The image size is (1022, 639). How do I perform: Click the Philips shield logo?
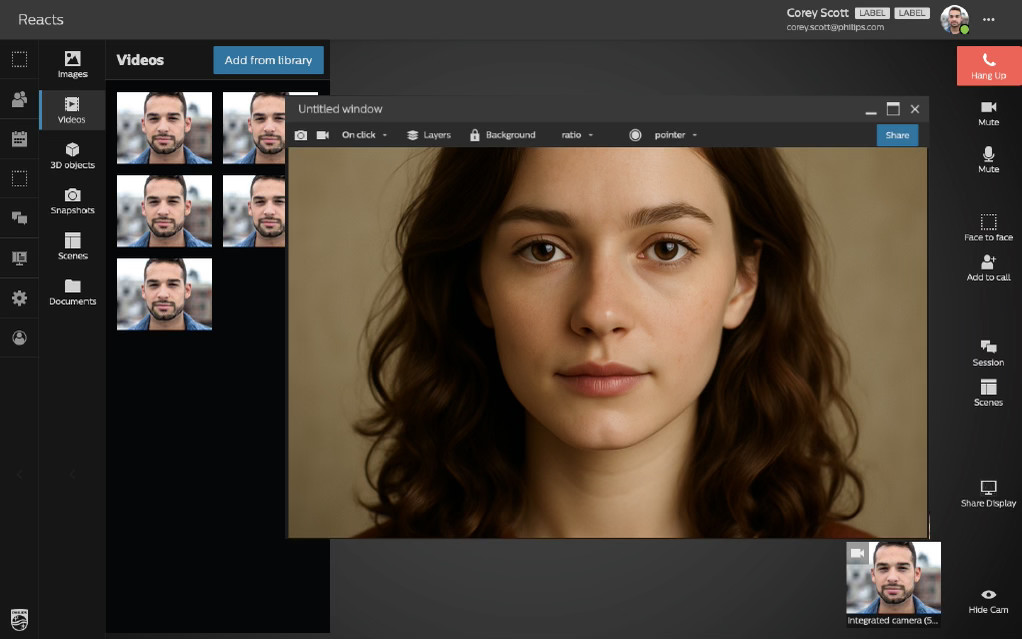pyautogui.click(x=20, y=620)
